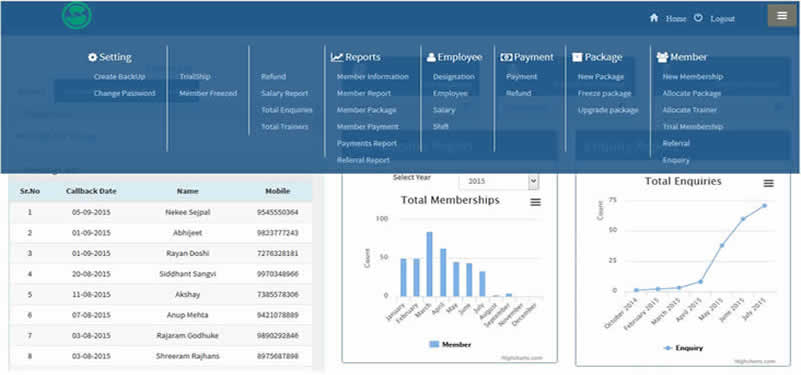Open Member Report menu item
801x375 pixels.
pyautogui.click(x=364, y=93)
